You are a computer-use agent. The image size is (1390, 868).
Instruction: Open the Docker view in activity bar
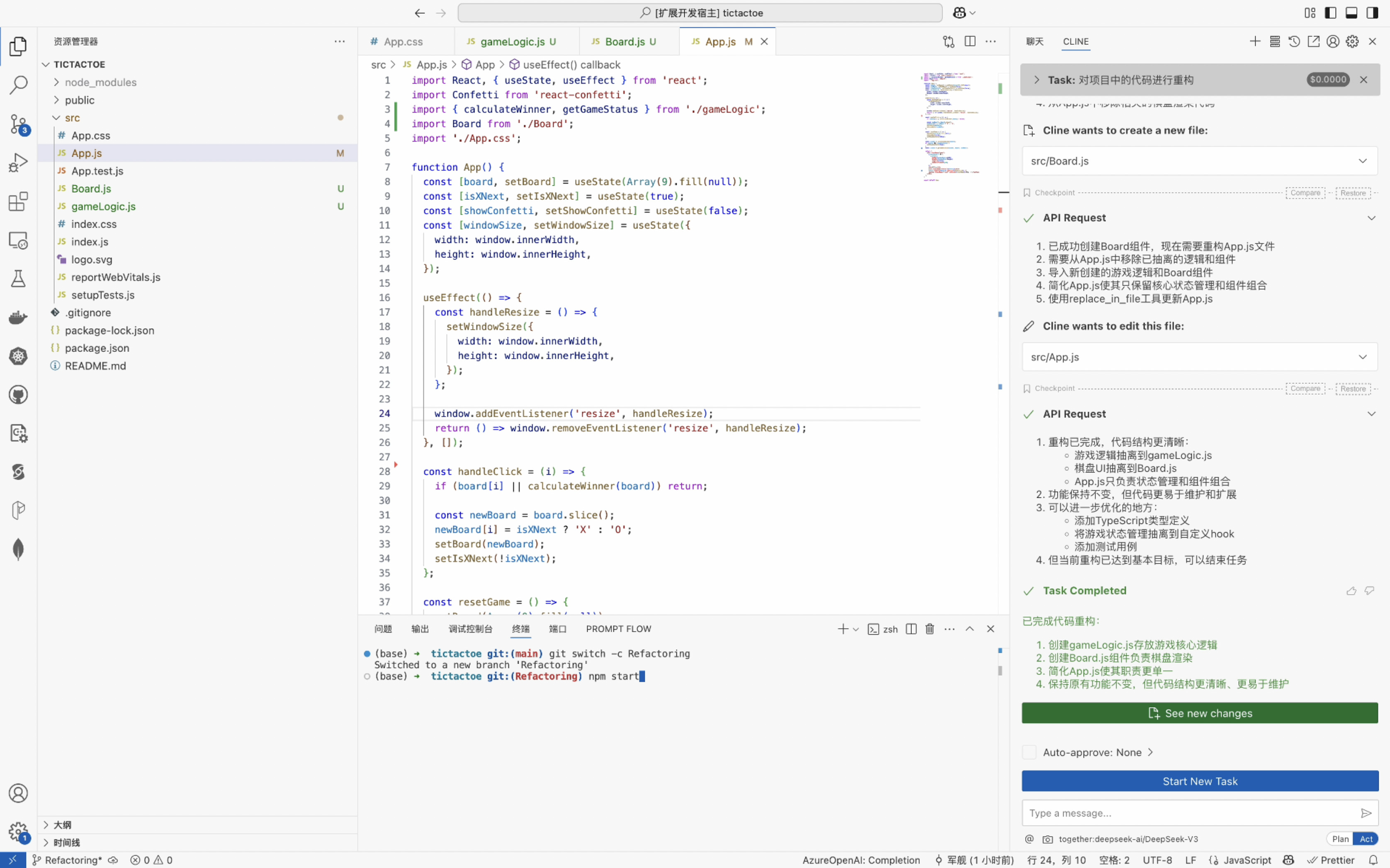pos(18,318)
